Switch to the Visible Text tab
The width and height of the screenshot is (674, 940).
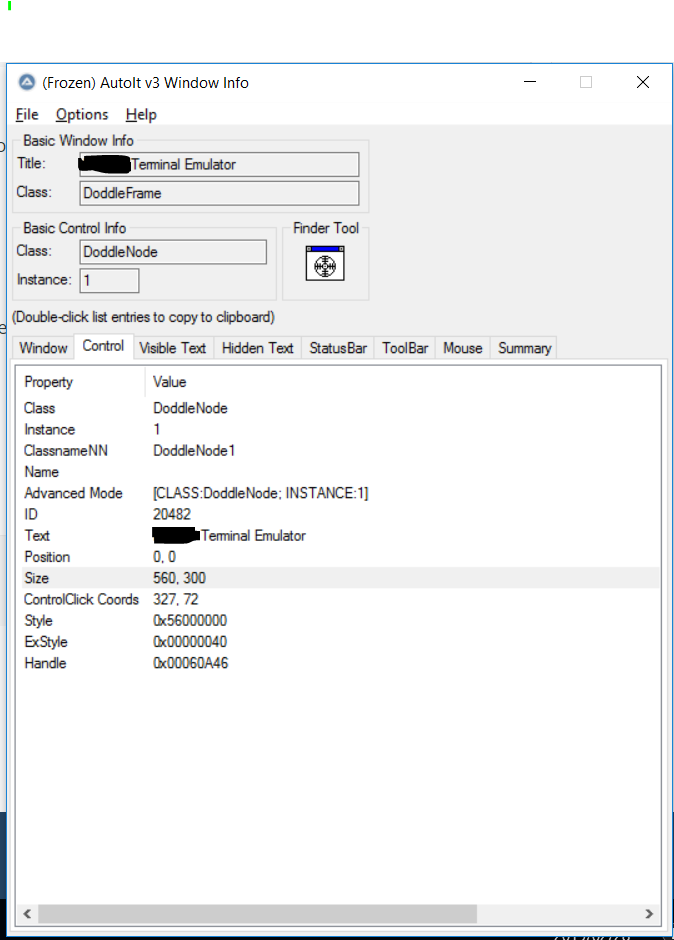coord(172,348)
